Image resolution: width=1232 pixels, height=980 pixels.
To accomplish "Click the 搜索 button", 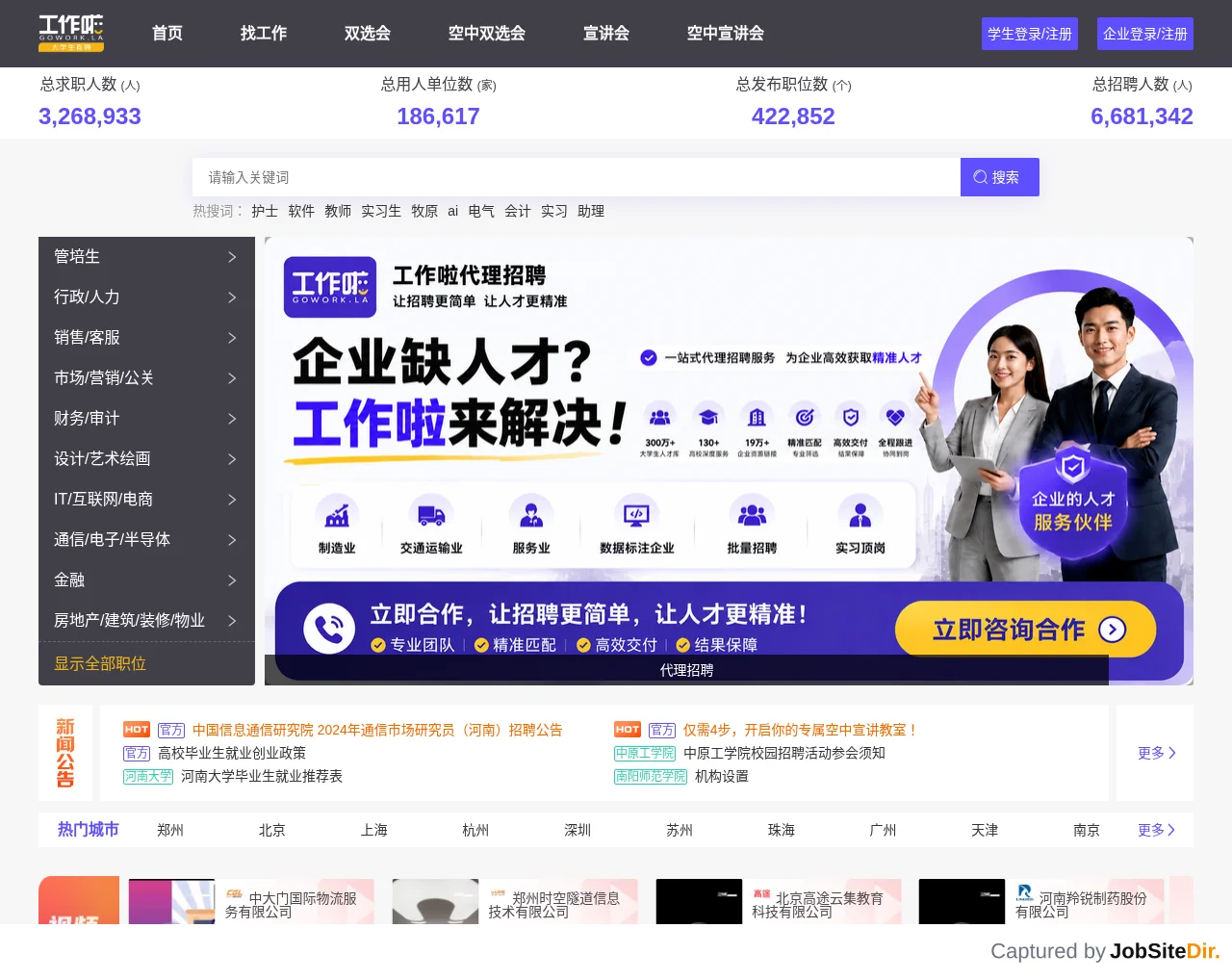I will [x=1000, y=177].
